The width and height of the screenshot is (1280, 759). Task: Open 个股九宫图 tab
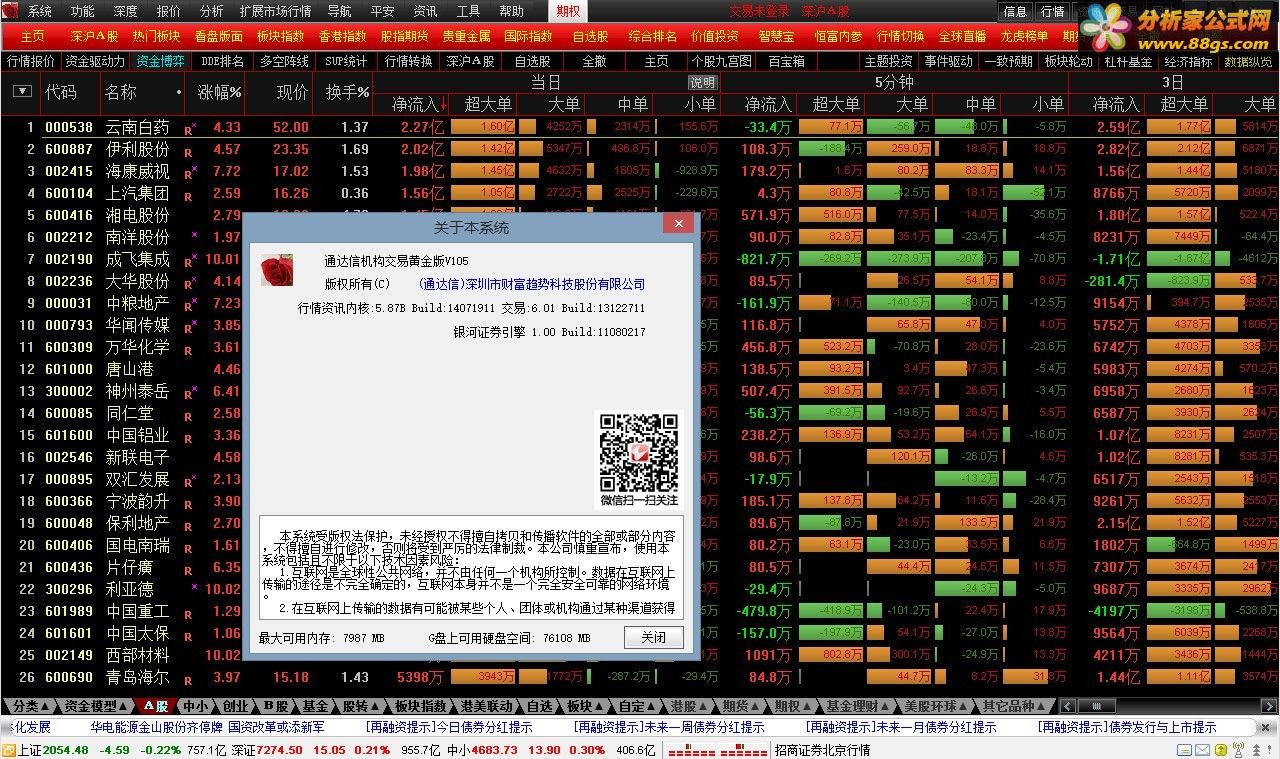[721, 61]
